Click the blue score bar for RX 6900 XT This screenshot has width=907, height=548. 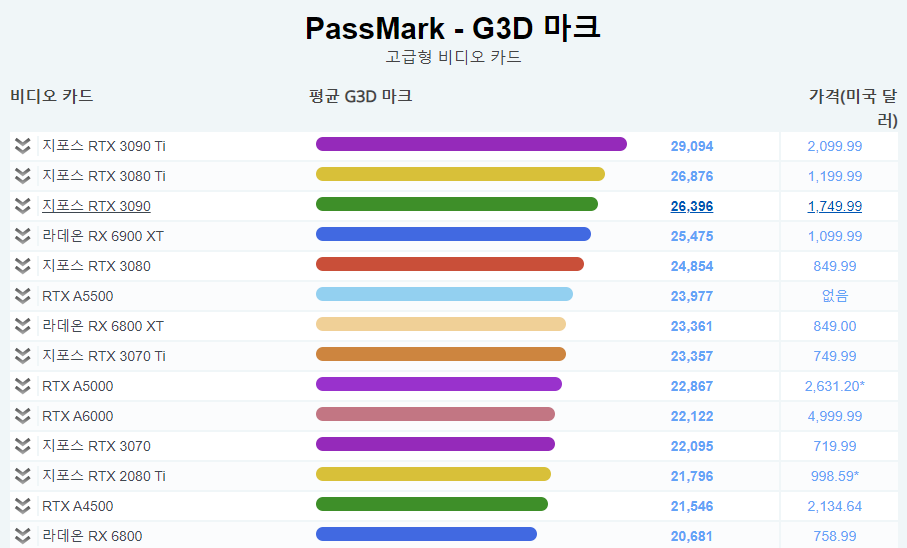point(454,234)
